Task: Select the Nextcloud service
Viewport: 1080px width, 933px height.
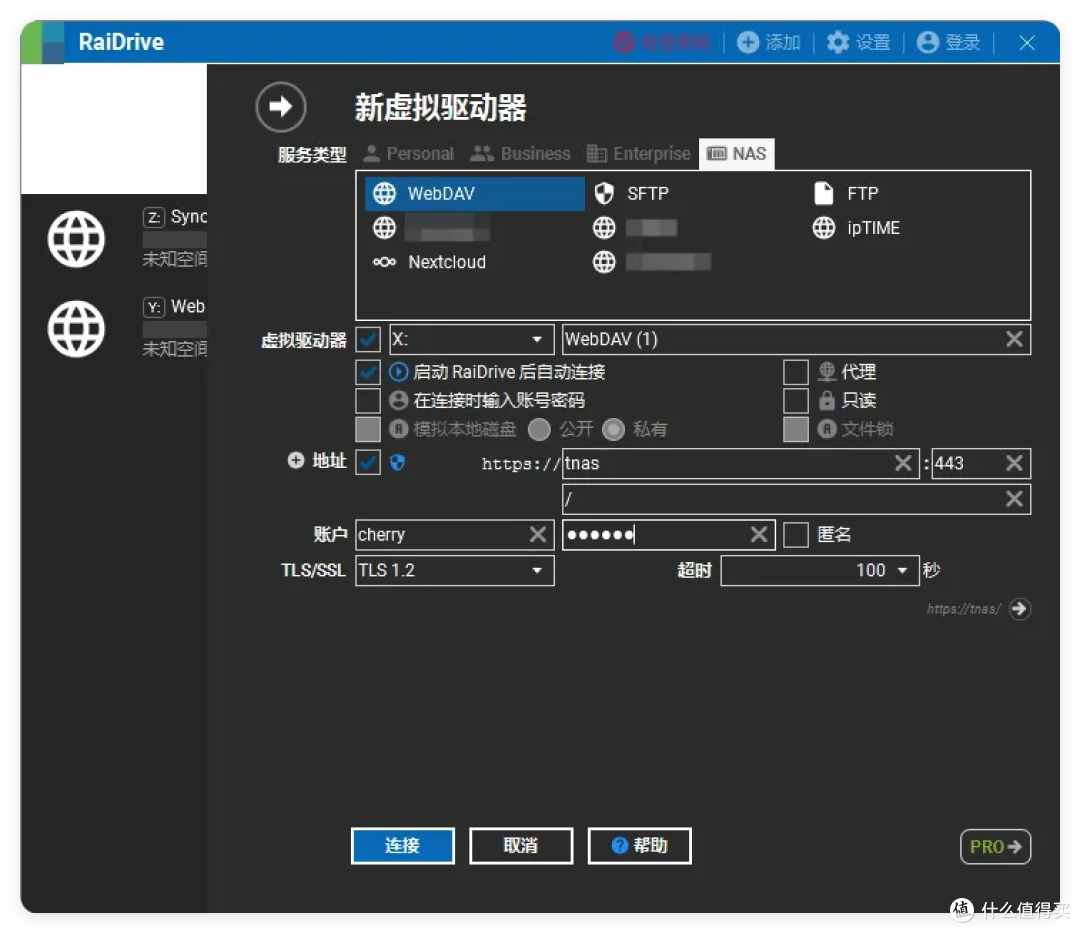Action: (429, 262)
